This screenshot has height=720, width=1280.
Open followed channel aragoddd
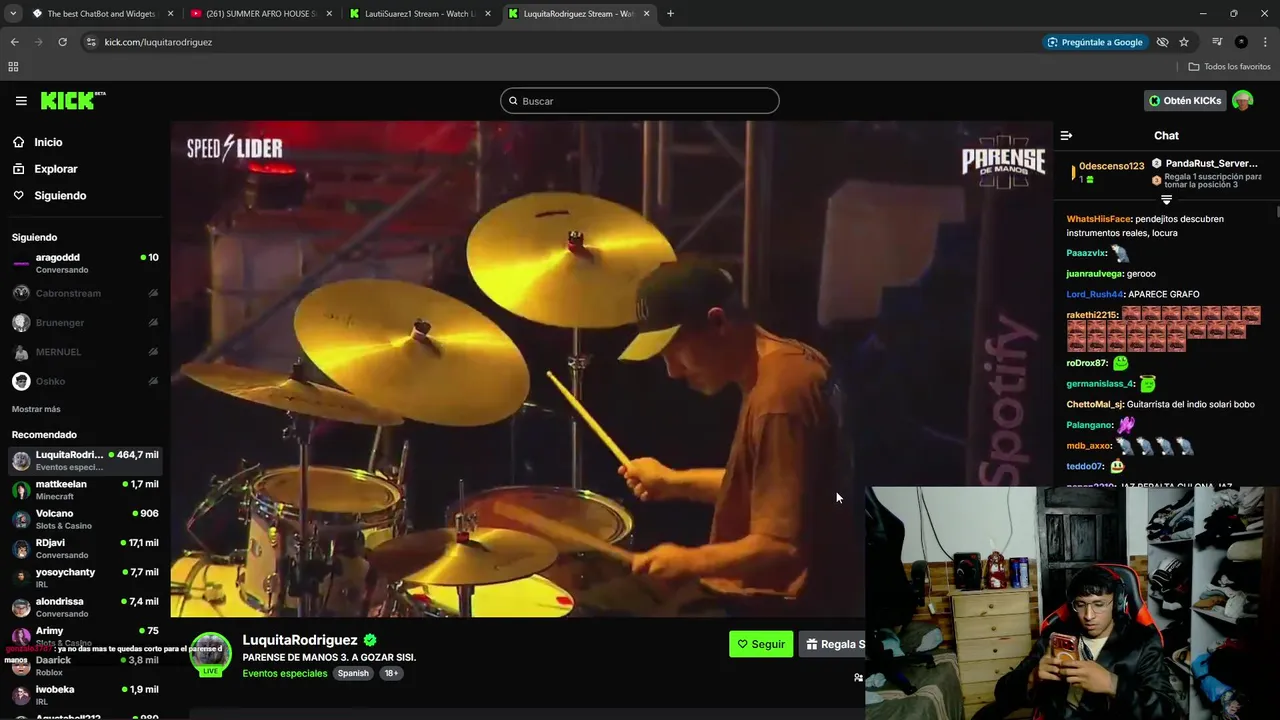(85, 263)
